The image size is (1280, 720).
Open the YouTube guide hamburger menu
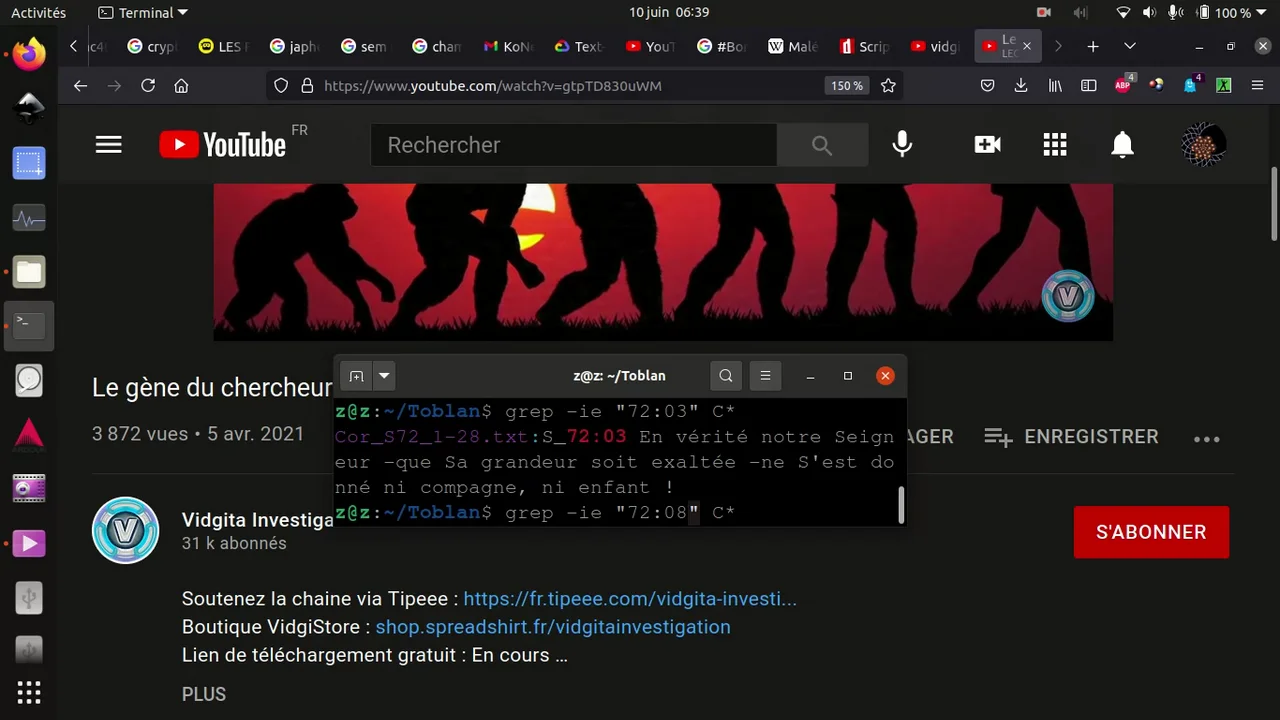[x=108, y=145]
